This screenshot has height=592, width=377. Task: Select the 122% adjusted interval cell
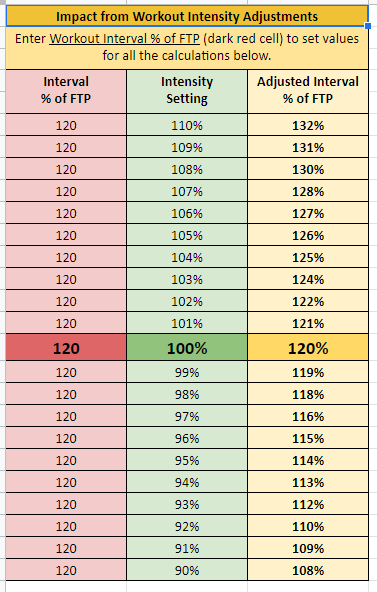point(308,301)
